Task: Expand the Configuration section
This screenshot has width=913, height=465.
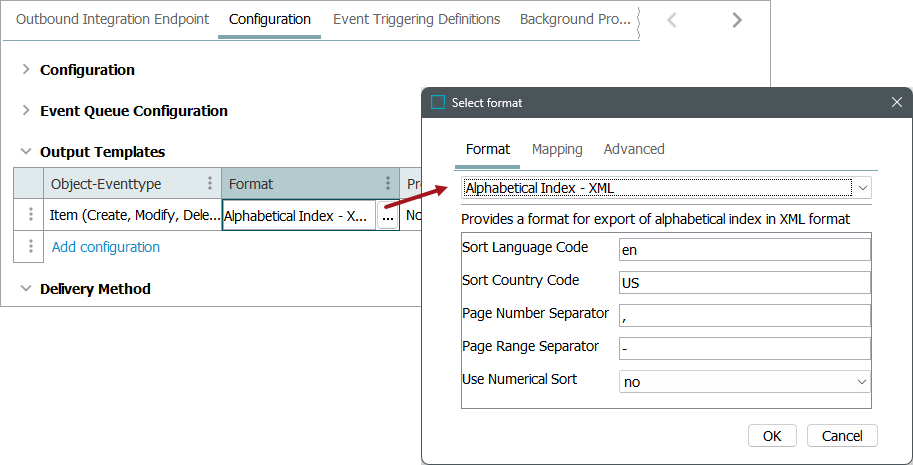Action: (26, 70)
